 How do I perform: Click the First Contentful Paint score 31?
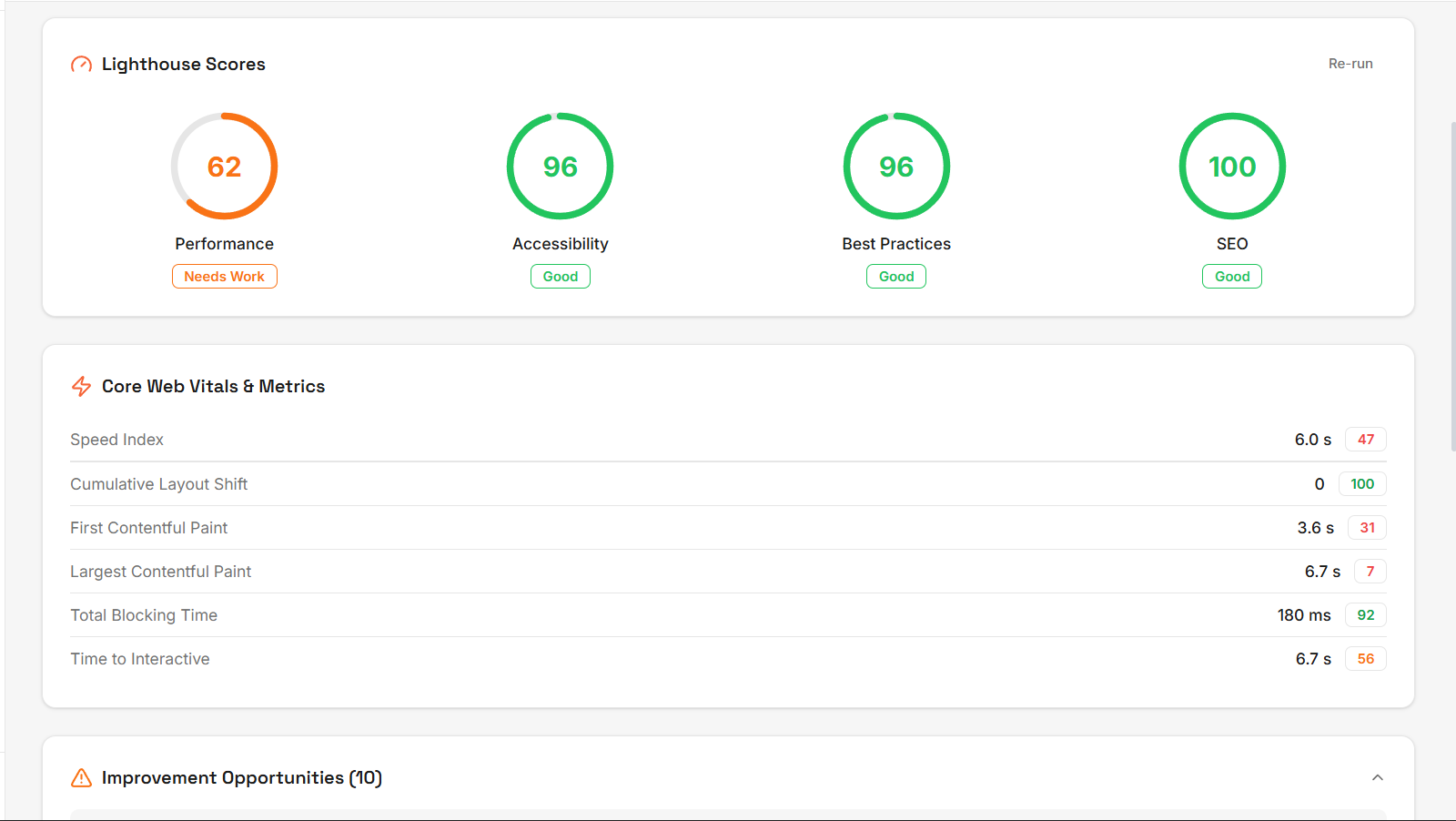click(x=1367, y=528)
